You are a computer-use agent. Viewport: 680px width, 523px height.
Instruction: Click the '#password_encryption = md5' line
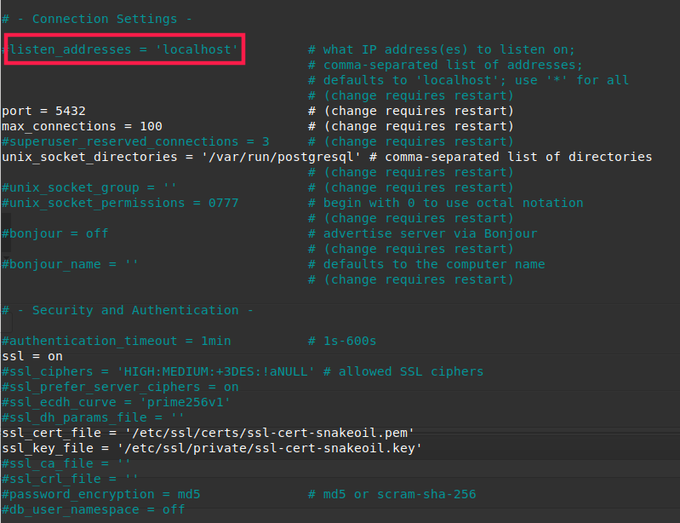point(101,494)
